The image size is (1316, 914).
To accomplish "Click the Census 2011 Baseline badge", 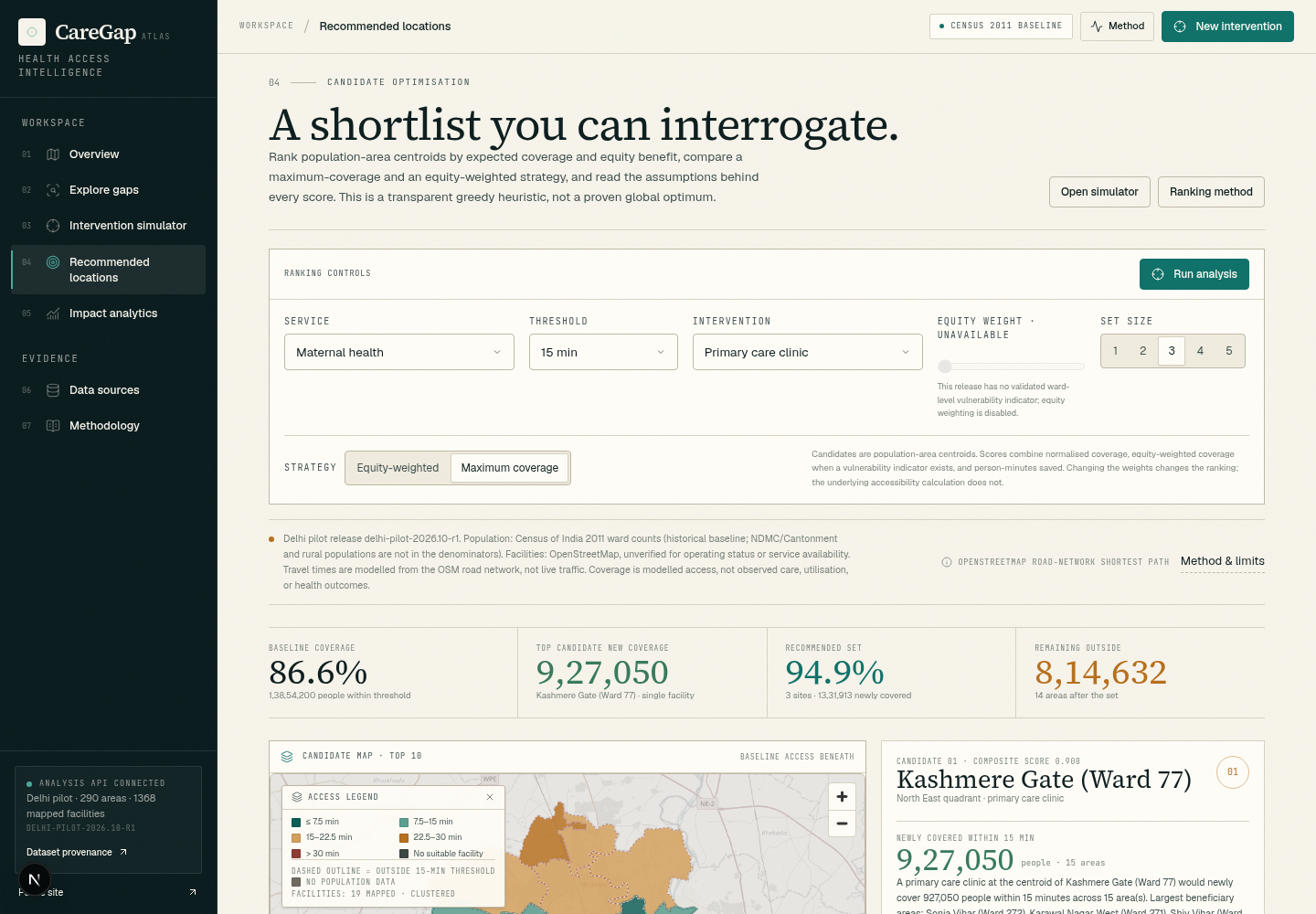I will point(1001,27).
